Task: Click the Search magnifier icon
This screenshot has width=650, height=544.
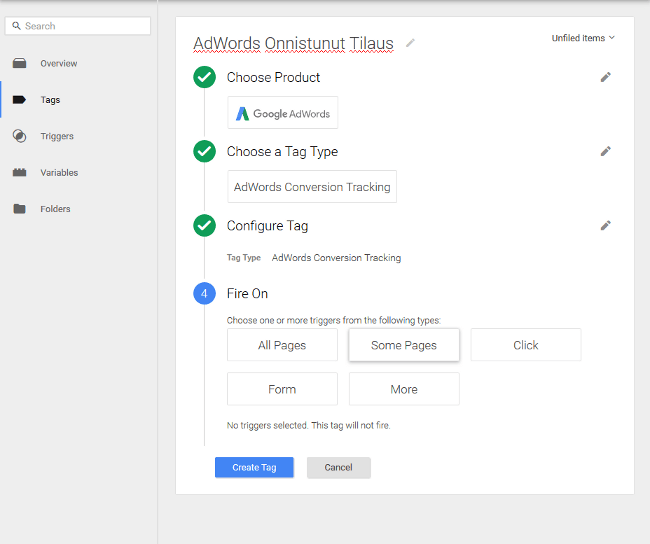Action: (16, 26)
